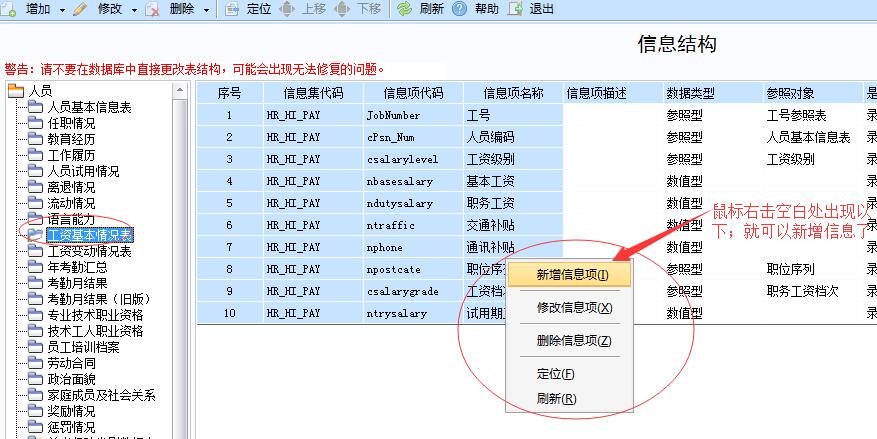Viewport: 877px width, 439px height.
Task: Click tree panel scrollbar up arrow
Action: click(180, 92)
